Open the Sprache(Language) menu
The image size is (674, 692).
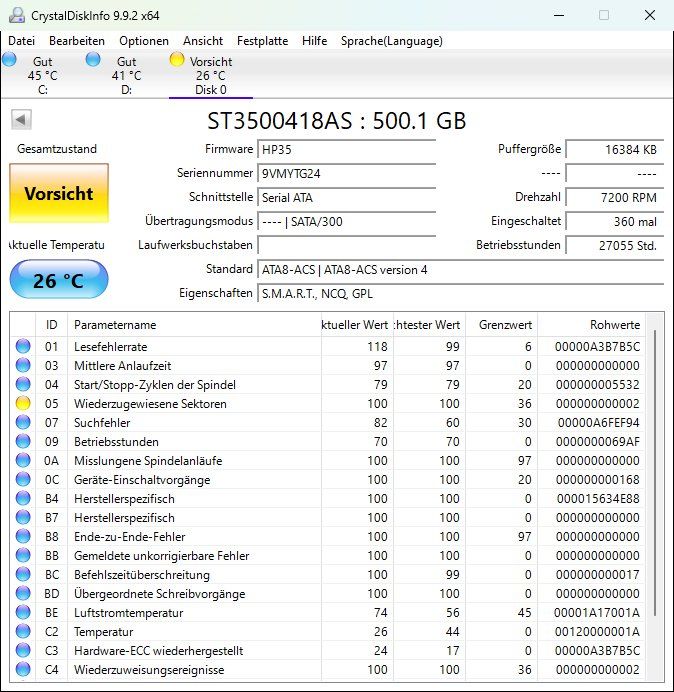392,41
